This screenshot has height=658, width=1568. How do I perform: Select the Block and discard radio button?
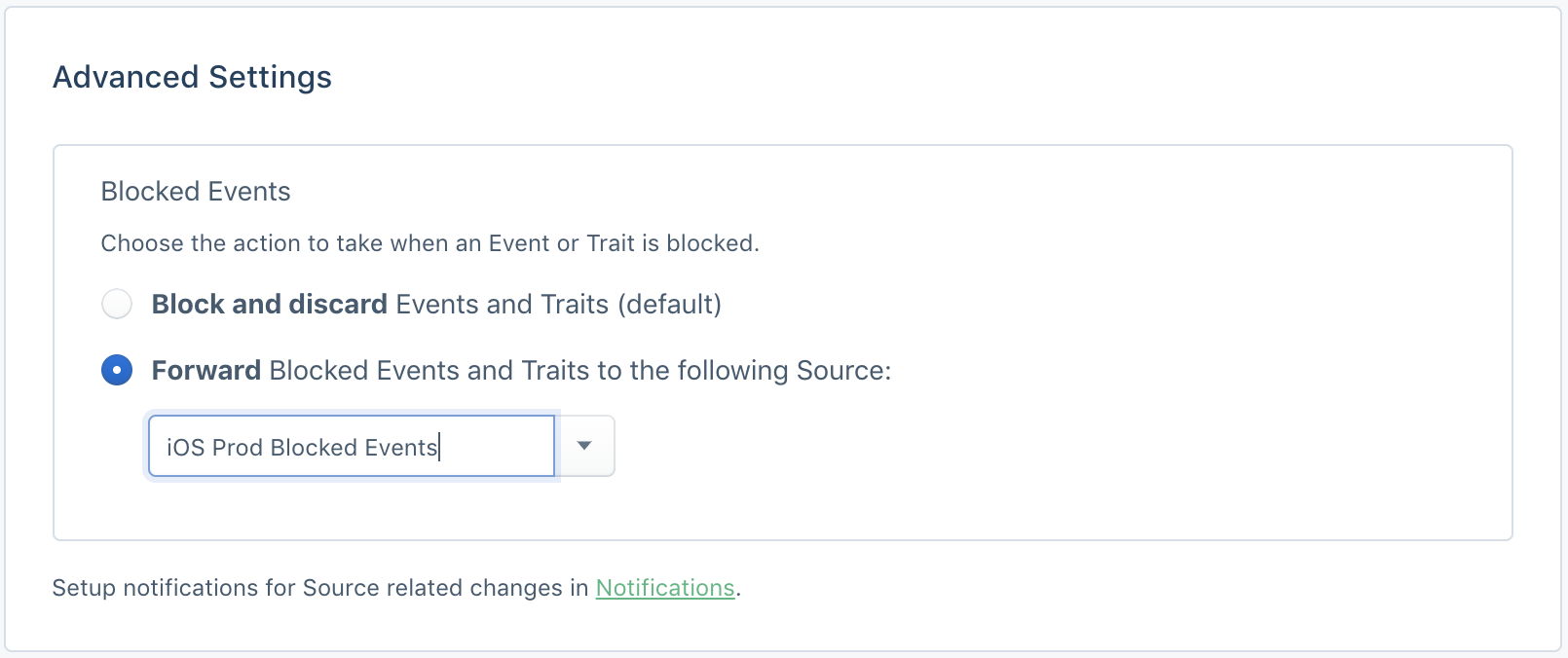pyautogui.click(x=117, y=304)
